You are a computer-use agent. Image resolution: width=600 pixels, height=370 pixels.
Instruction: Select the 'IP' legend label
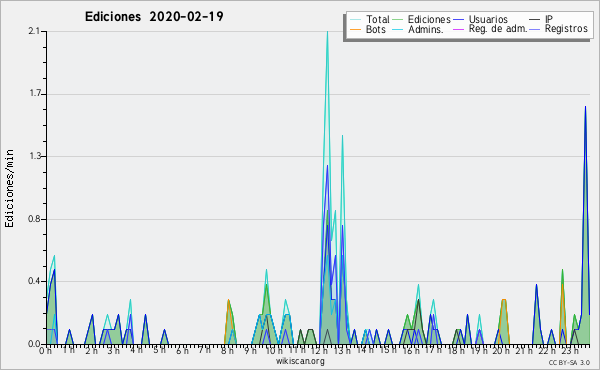coord(549,19)
